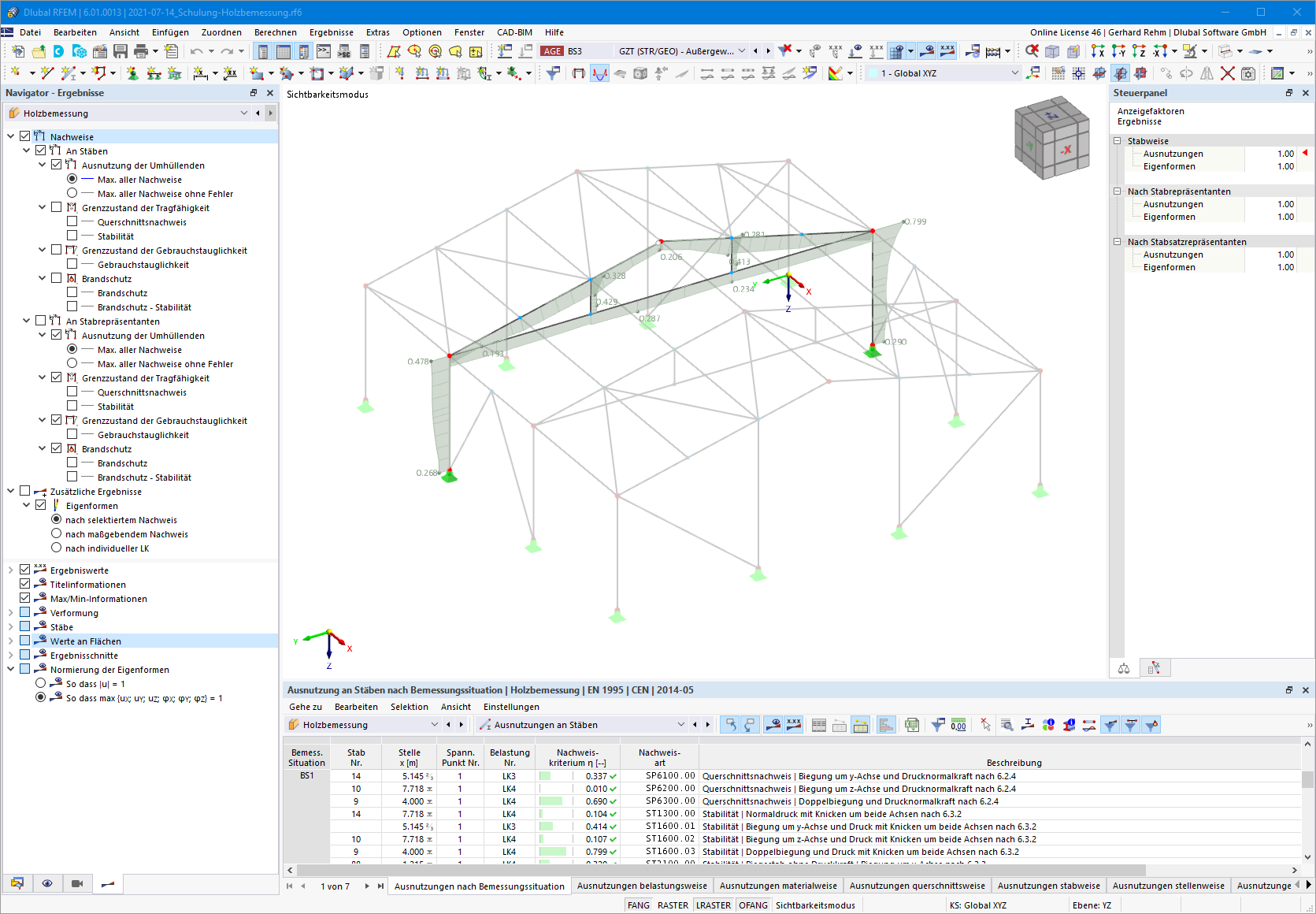
Task: Click the new nodal support icon
Action: 132,73
